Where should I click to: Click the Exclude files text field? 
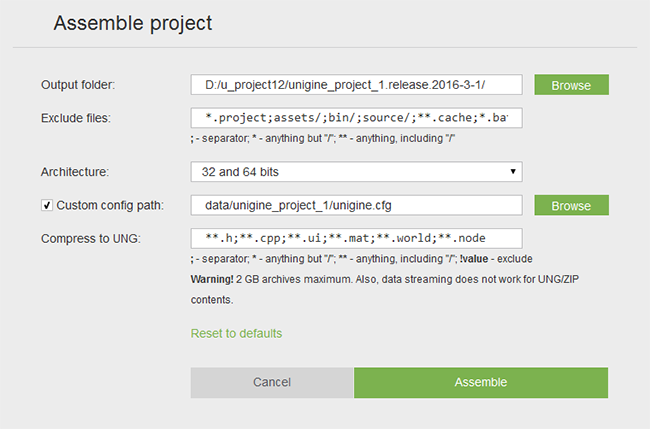[357, 119]
